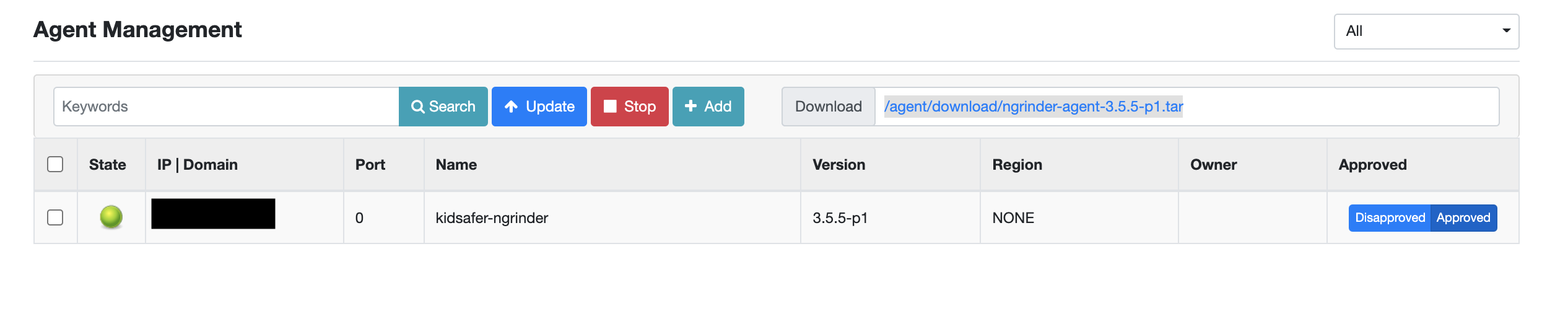Click the Region column header
This screenshot has width=1568, height=311.
1017,165
